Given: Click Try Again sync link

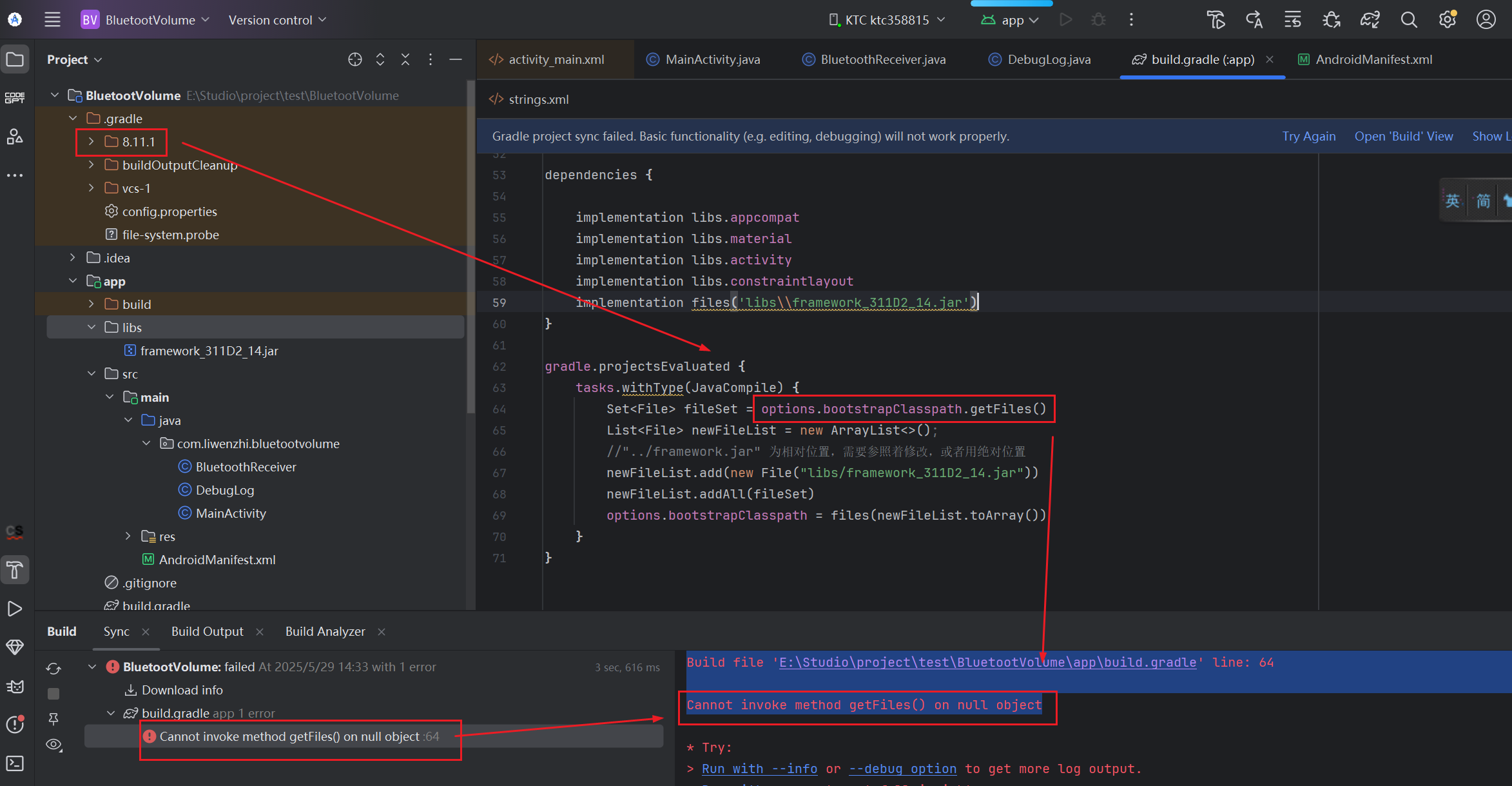Looking at the screenshot, I should [x=1309, y=136].
